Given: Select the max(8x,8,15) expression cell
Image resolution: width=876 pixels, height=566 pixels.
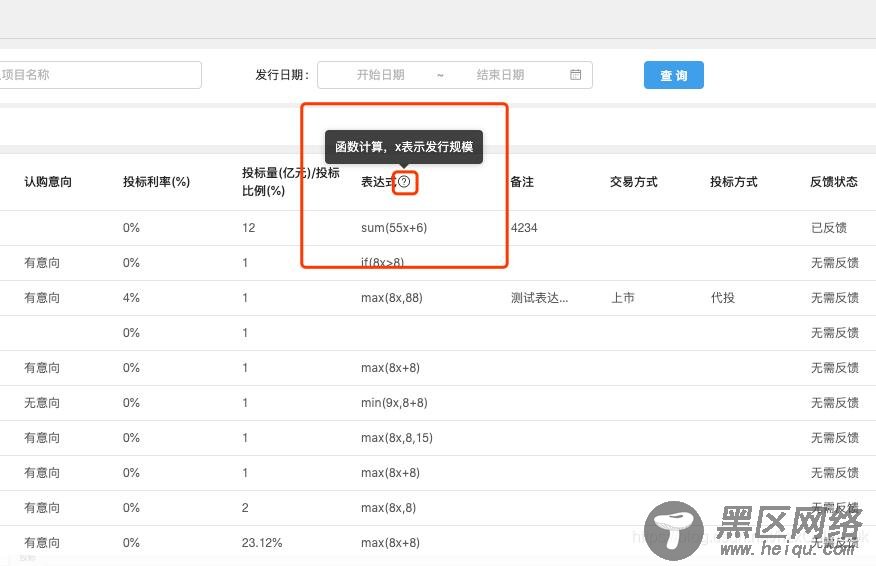Looking at the screenshot, I should (x=397, y=437).
